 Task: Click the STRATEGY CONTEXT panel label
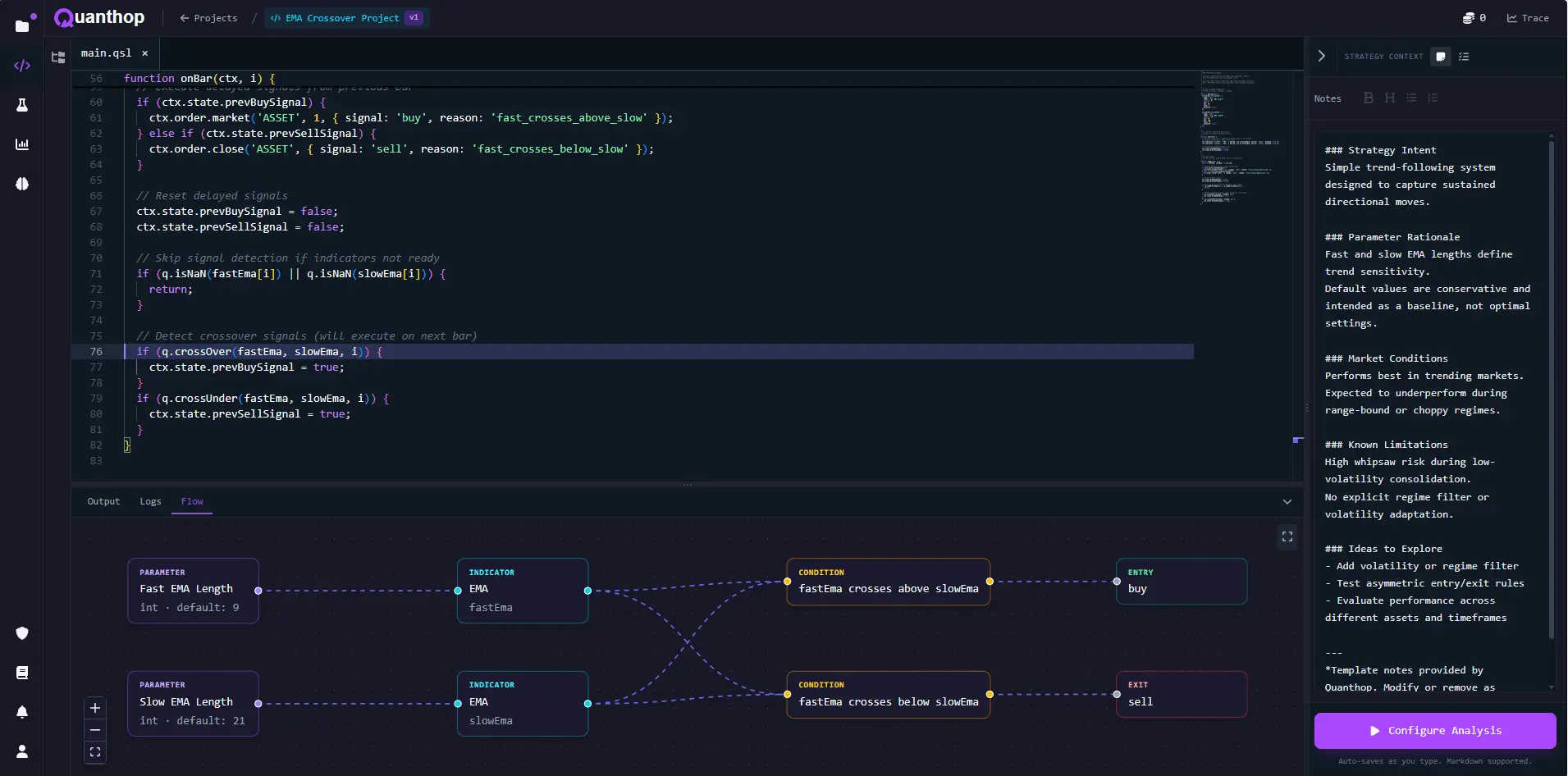[x=1383, y=57]
